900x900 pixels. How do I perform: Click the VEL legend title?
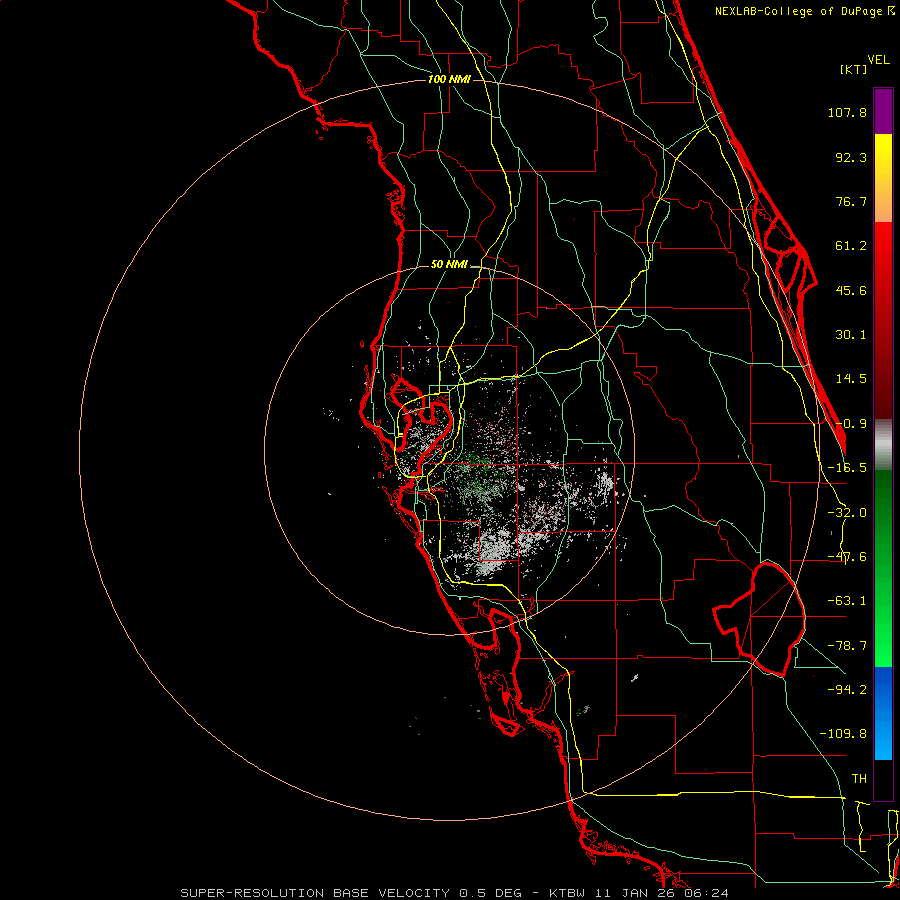pyautogui.click(x=879, y=60)
